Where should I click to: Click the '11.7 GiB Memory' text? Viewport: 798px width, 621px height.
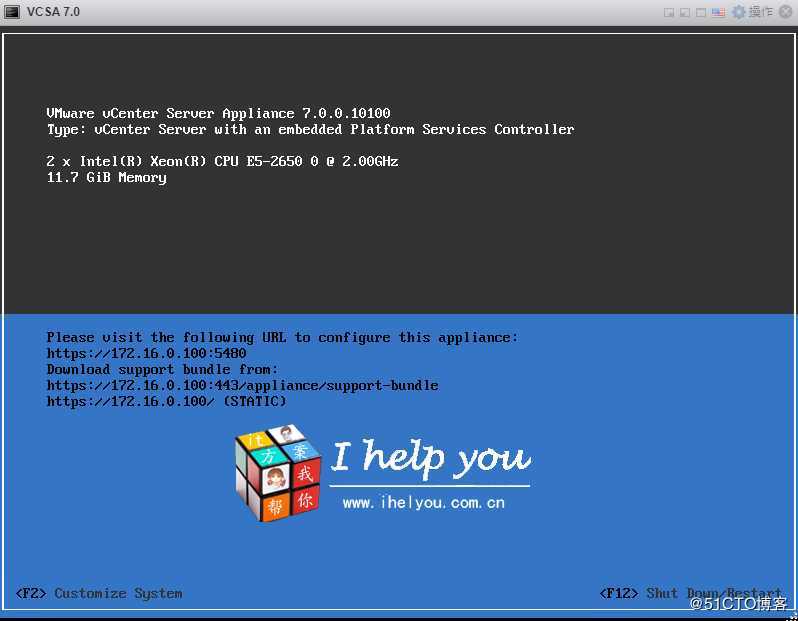click(106, 177)
